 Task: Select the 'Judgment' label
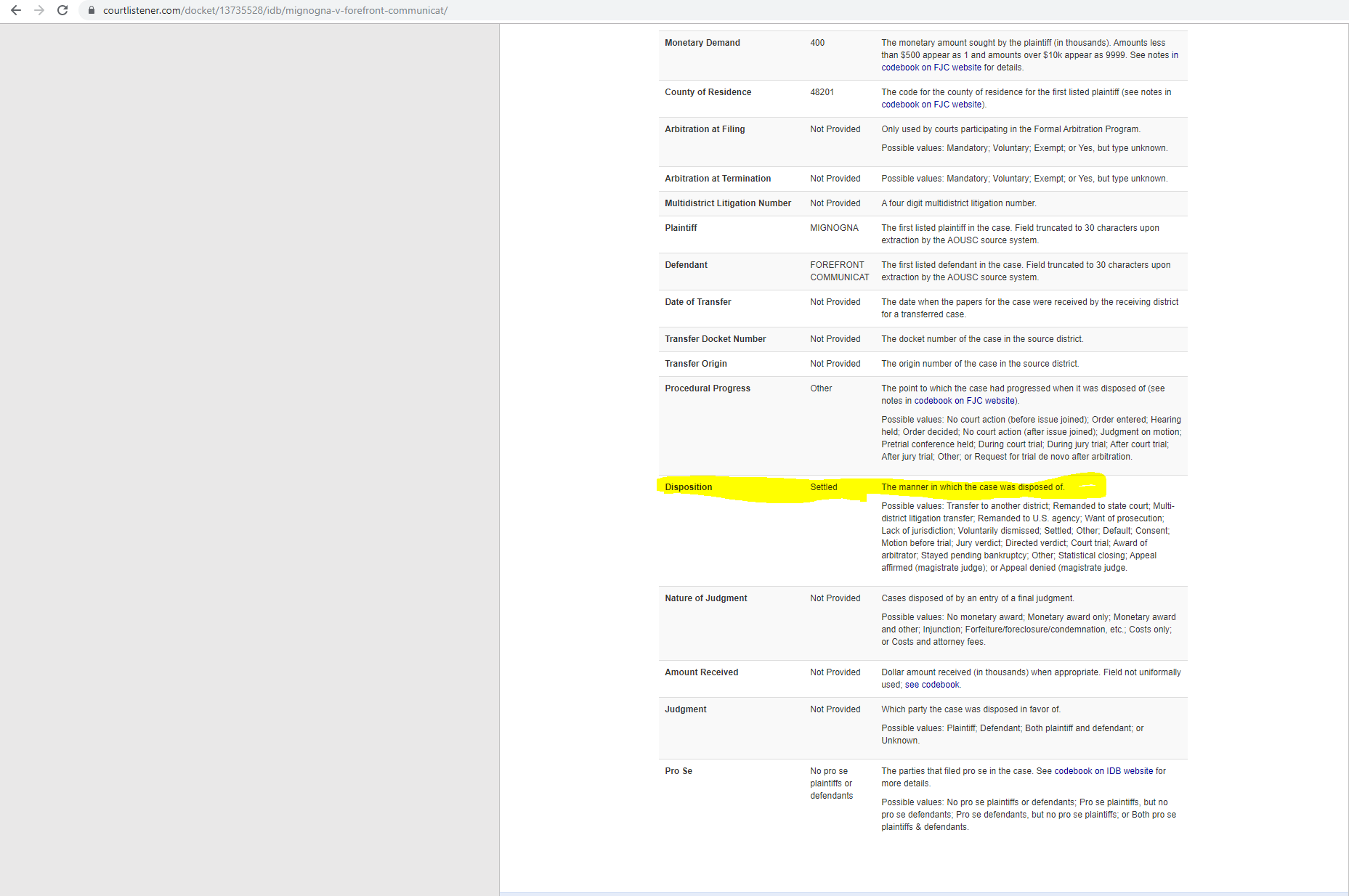(686, 709)
